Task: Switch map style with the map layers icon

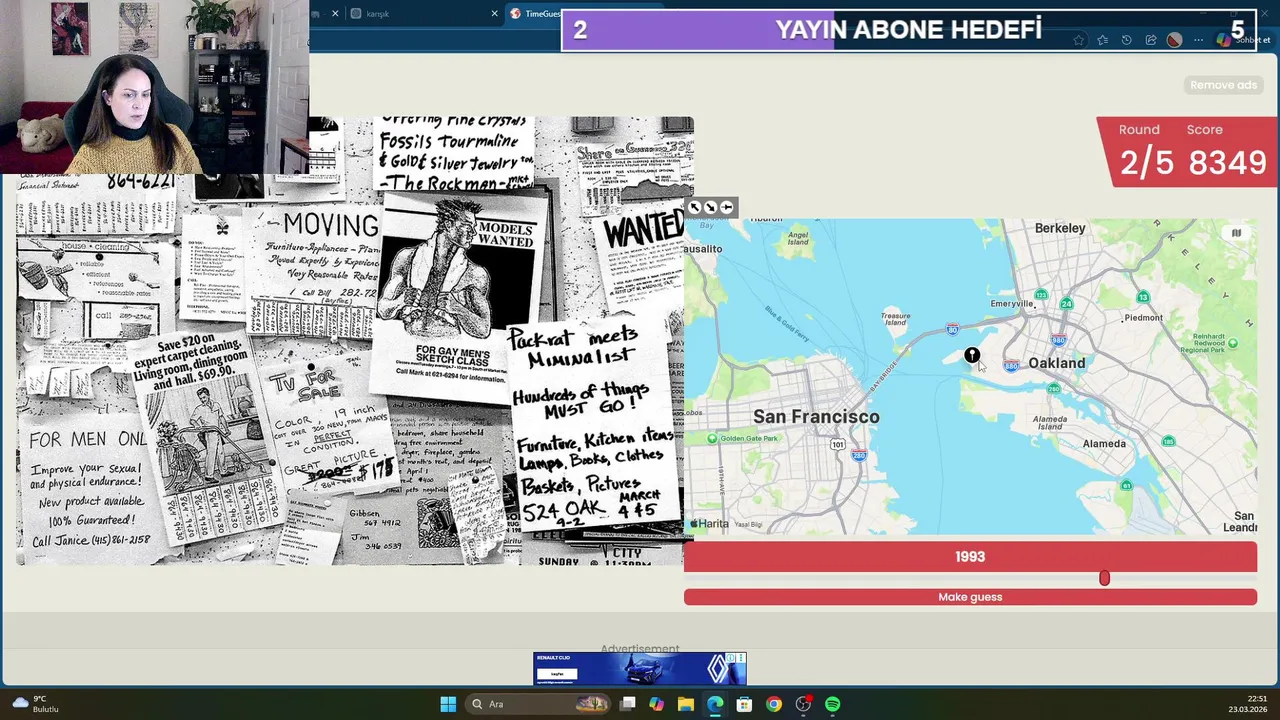Action: pyautogui.click(x=1236, y=233)
